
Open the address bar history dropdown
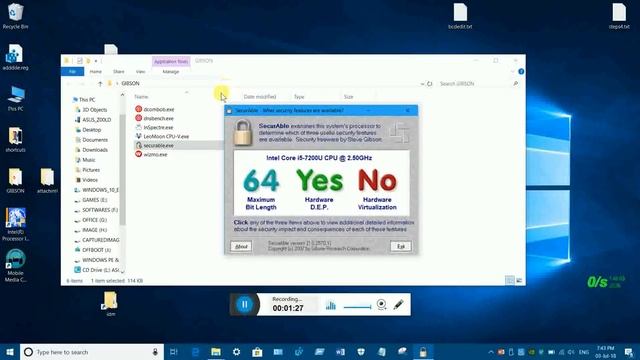click(x=422, y=84)
